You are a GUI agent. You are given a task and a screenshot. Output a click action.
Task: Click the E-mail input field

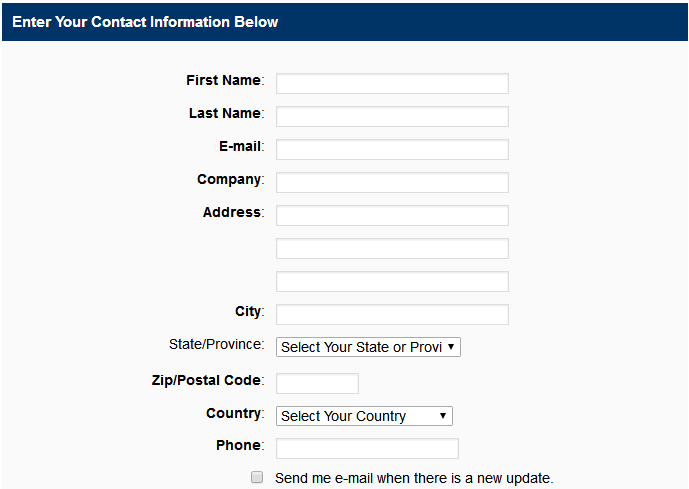coord(392,149)
